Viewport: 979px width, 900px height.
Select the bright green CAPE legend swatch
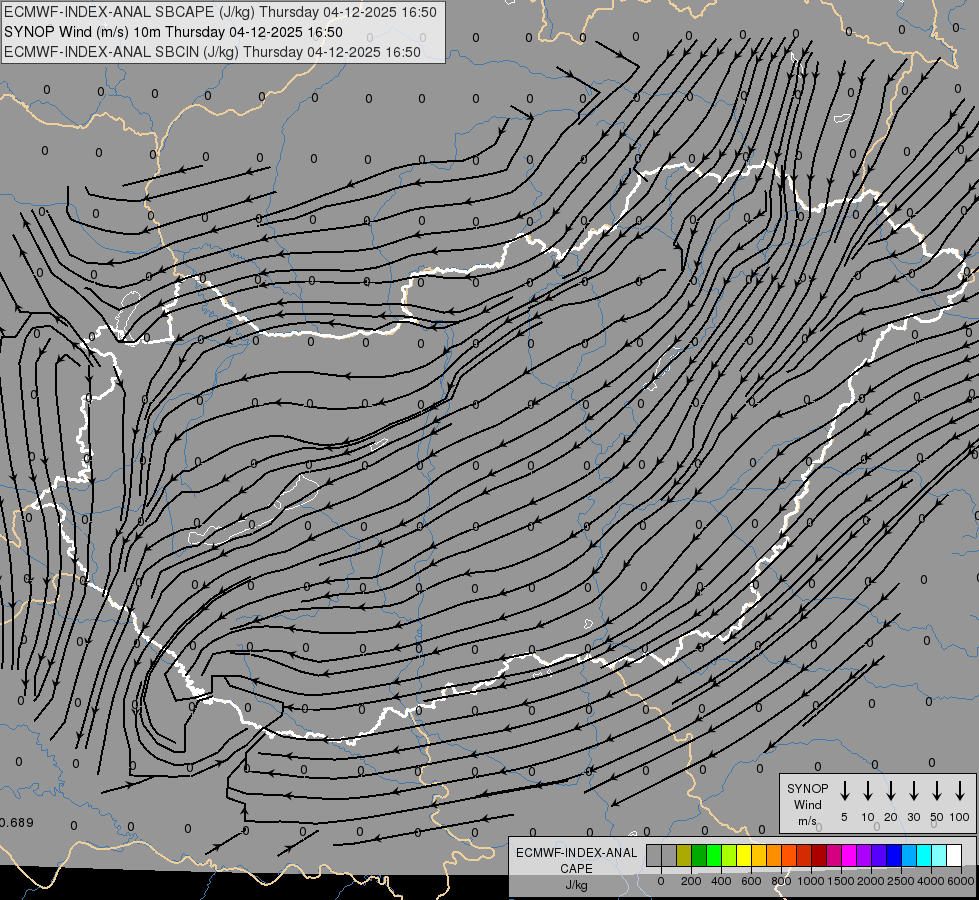714,855
